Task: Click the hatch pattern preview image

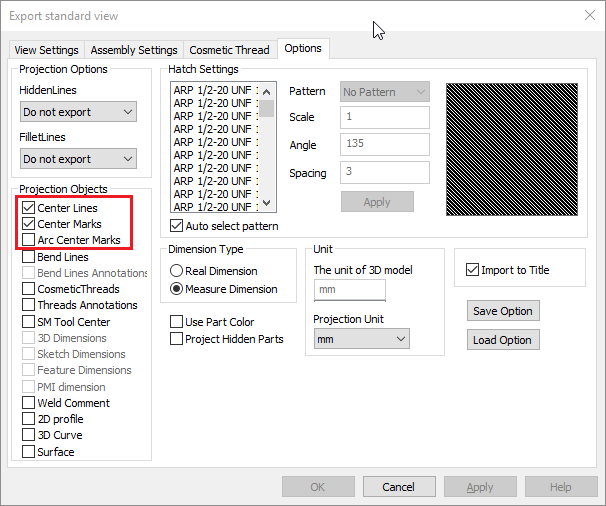Action: coord(512,149)
